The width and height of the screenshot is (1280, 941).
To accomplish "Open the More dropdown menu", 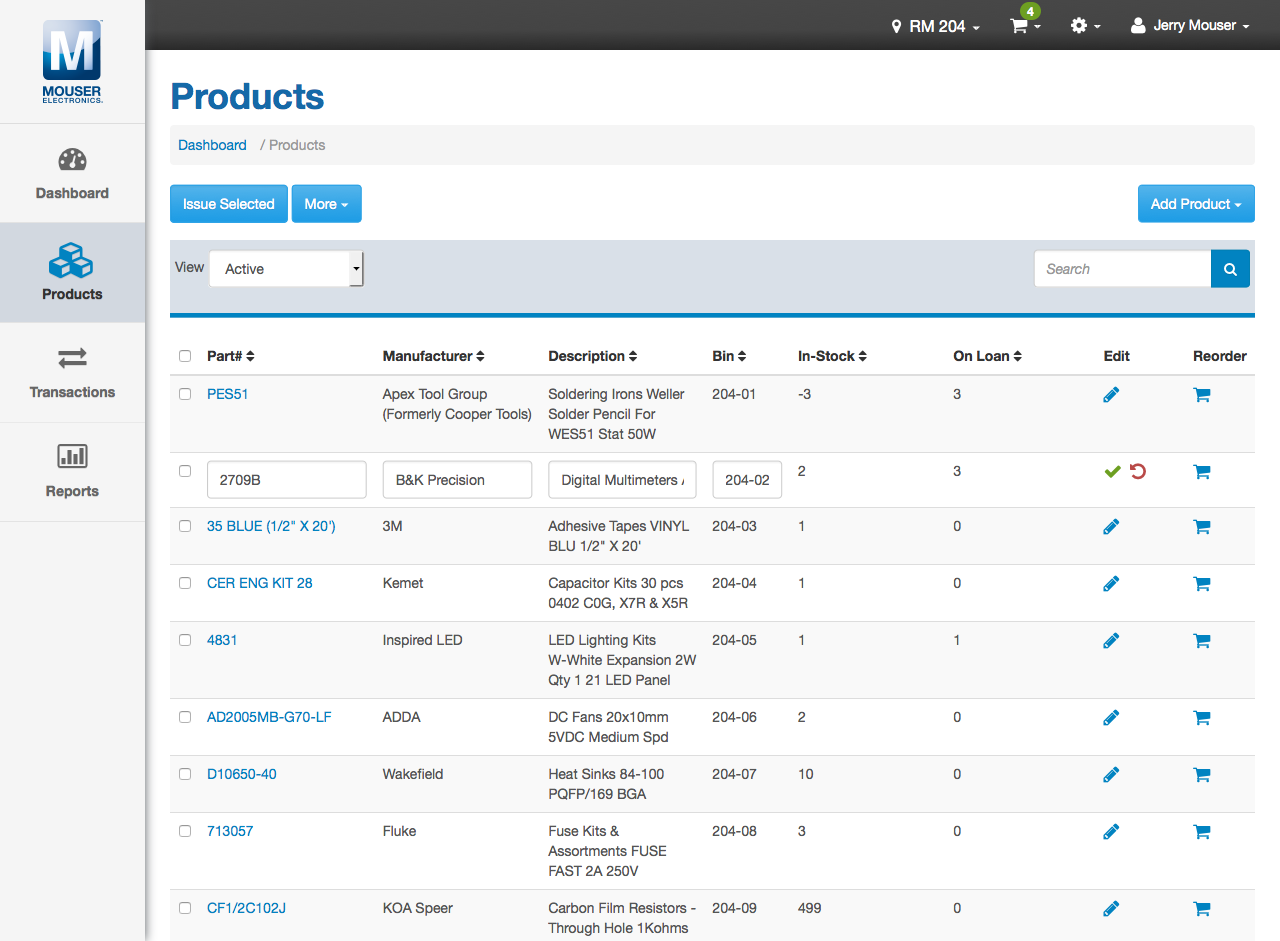I will click(326, 203).
